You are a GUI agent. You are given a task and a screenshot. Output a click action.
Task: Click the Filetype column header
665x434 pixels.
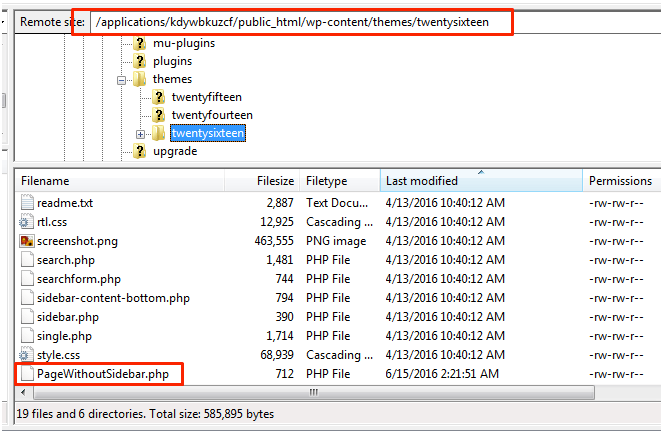click(x=340, y=181)
